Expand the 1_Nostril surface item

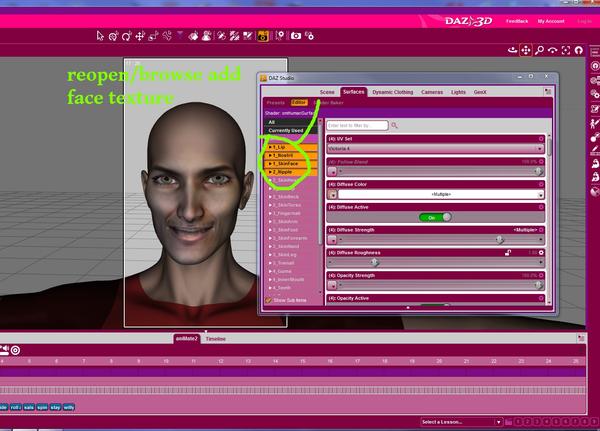pos(270,155)
